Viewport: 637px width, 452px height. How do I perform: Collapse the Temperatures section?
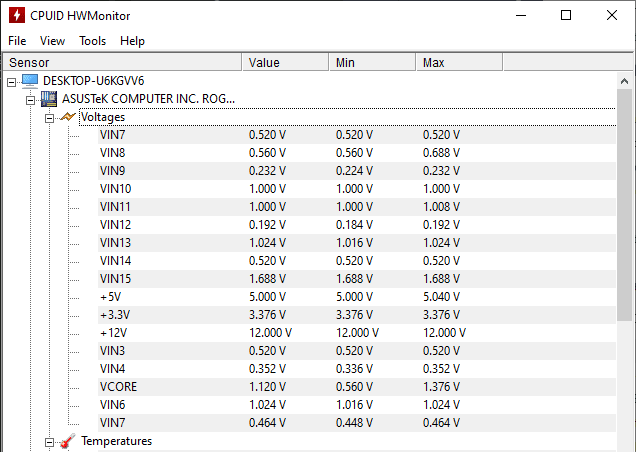(x=49, y=441)
